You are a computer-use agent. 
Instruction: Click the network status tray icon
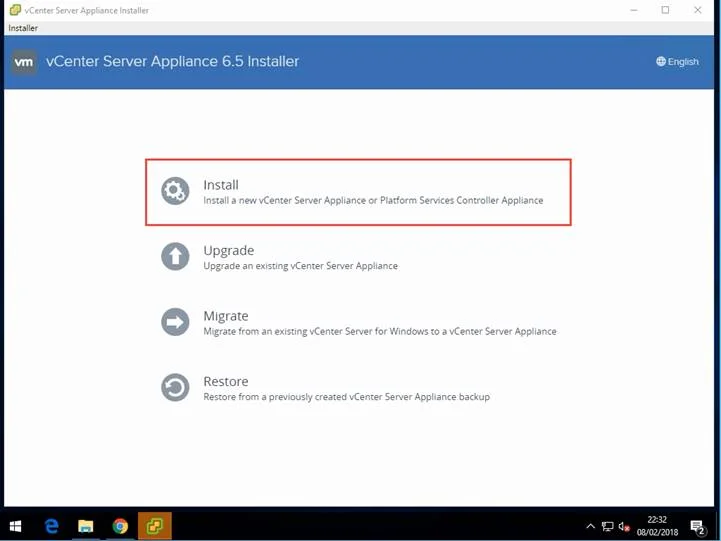tap(607, 526)
